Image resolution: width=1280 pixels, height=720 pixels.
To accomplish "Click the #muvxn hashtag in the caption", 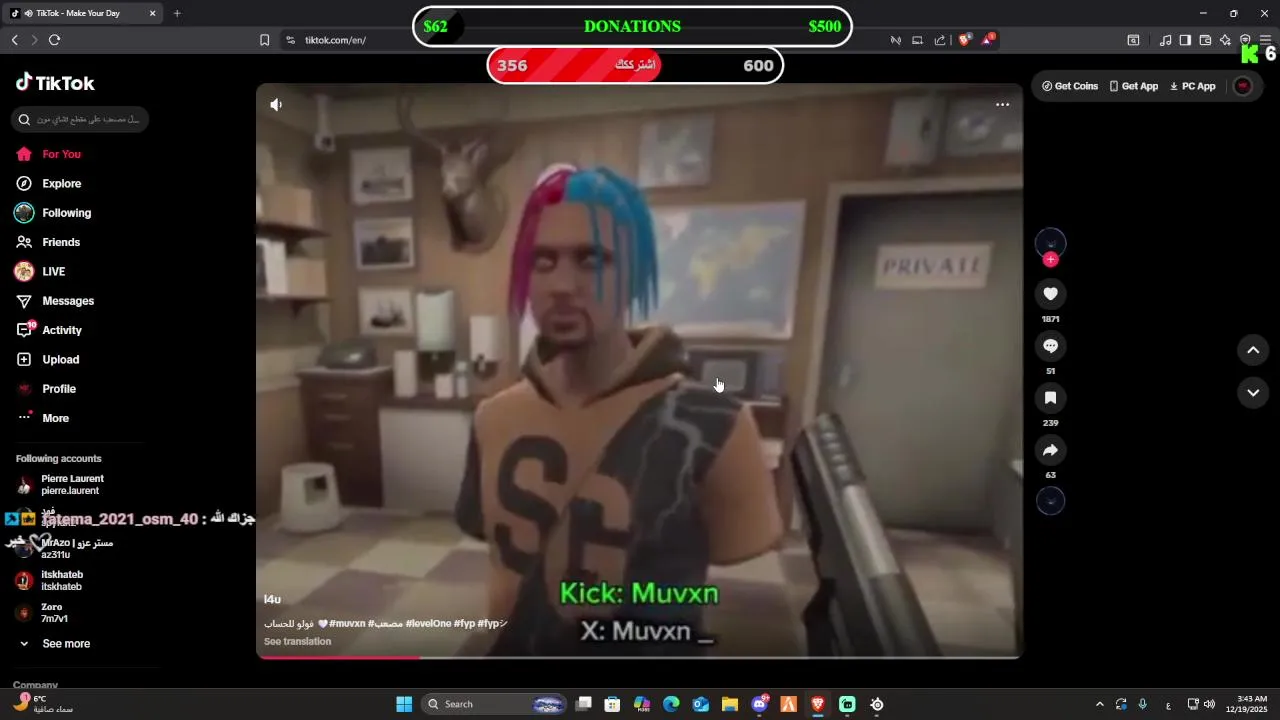I will coord(347,623).
